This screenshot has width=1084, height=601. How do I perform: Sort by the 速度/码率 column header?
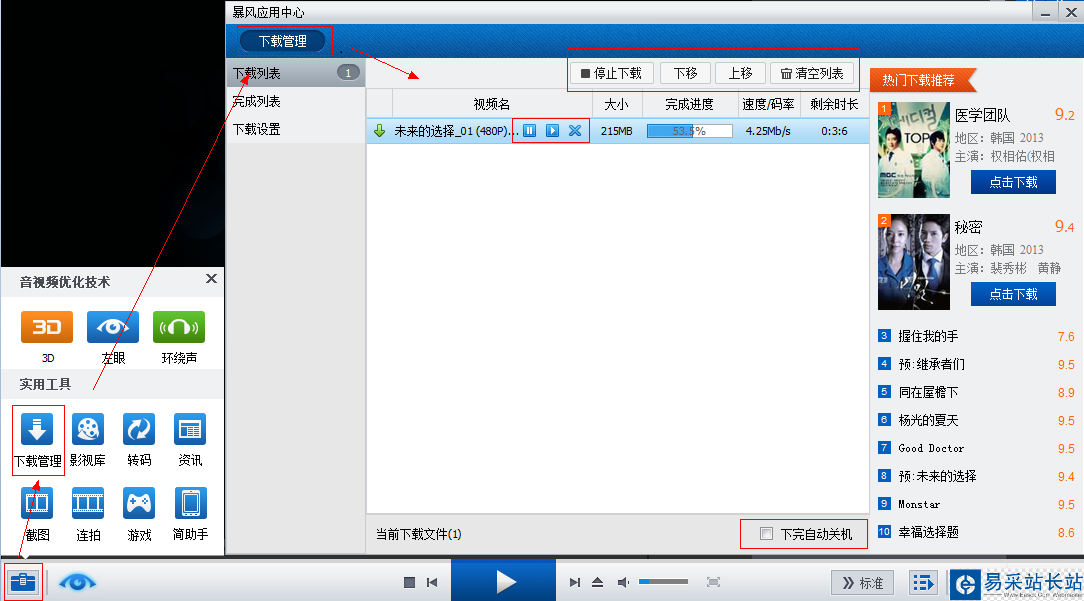click(768, 104)
